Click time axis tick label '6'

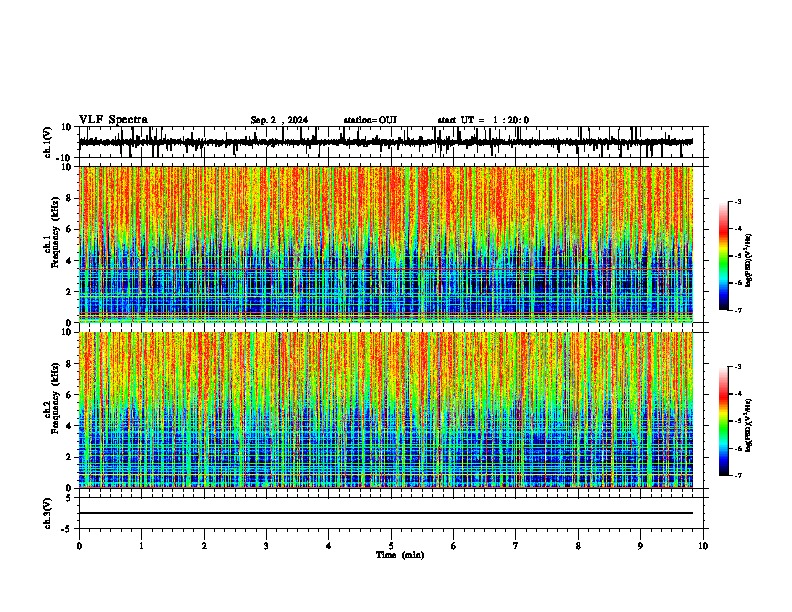454,546
